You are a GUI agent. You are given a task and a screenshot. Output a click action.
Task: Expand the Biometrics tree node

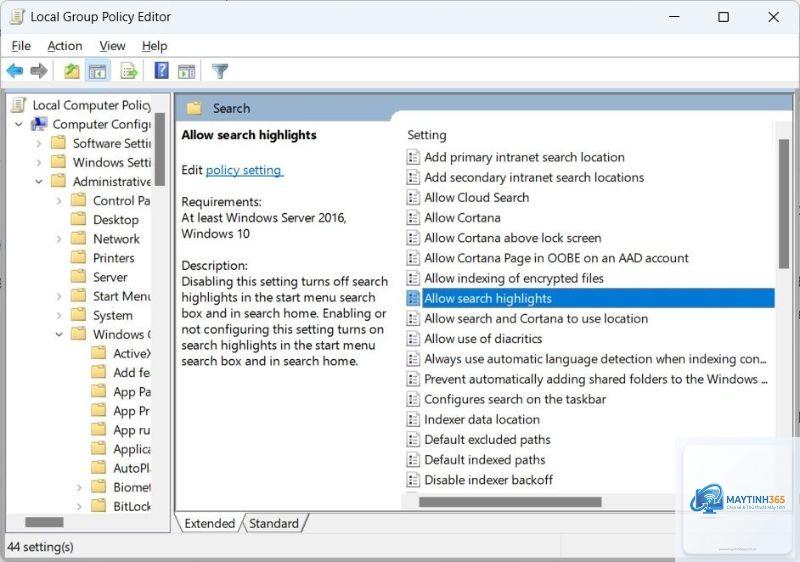pos(79,488)
